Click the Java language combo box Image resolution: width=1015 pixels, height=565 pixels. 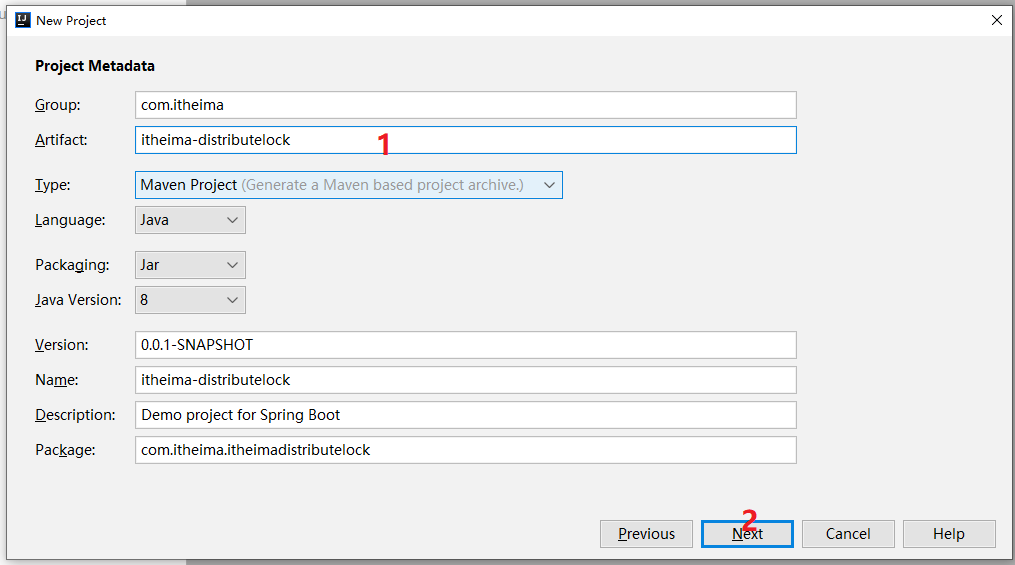(190, 220)
